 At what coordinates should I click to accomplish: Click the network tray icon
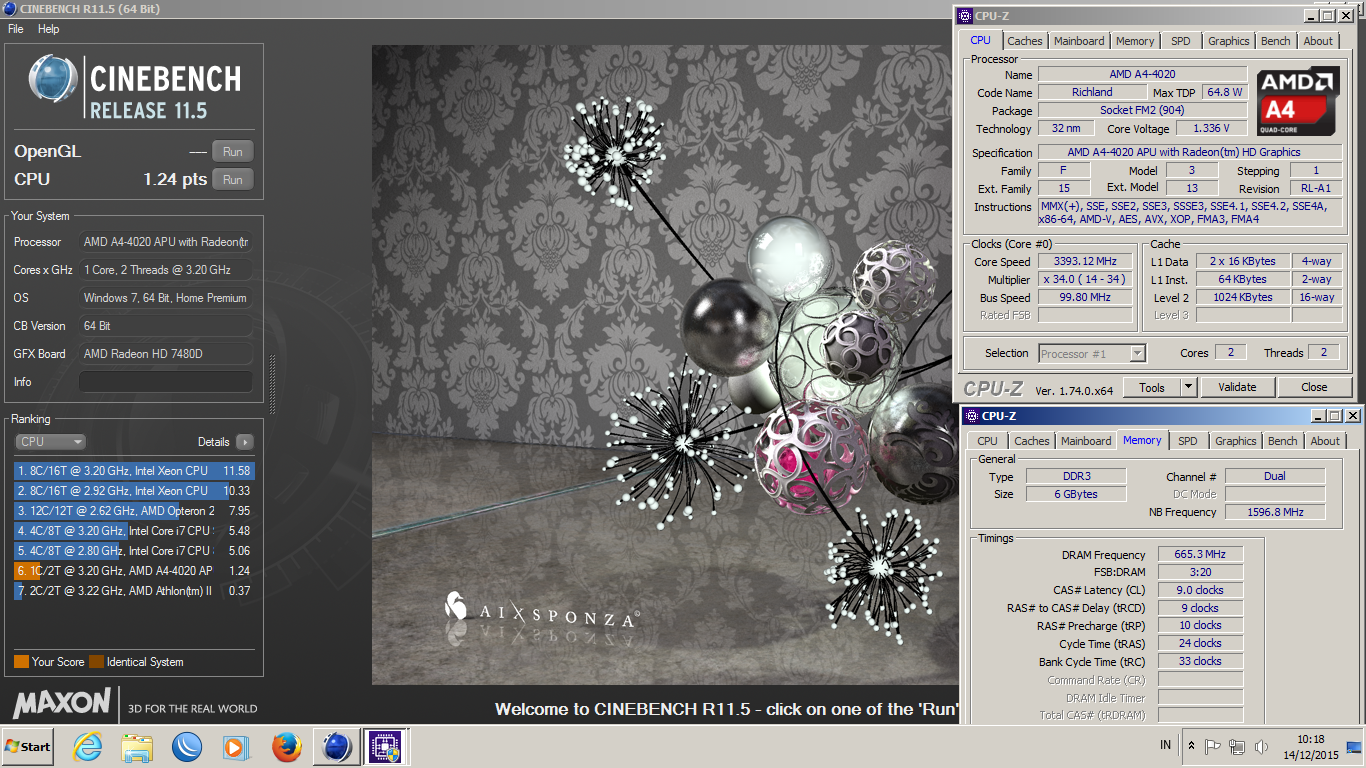(x=1237, y=747)
